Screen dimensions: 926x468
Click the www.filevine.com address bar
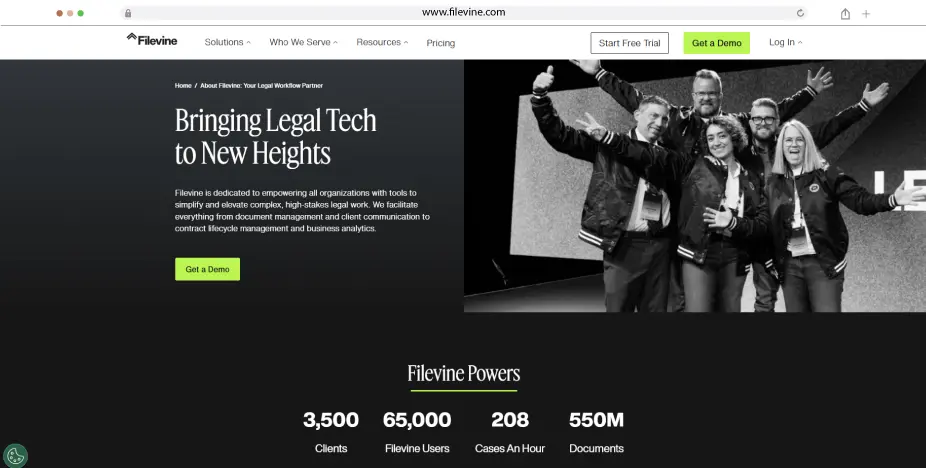(464, 12)
